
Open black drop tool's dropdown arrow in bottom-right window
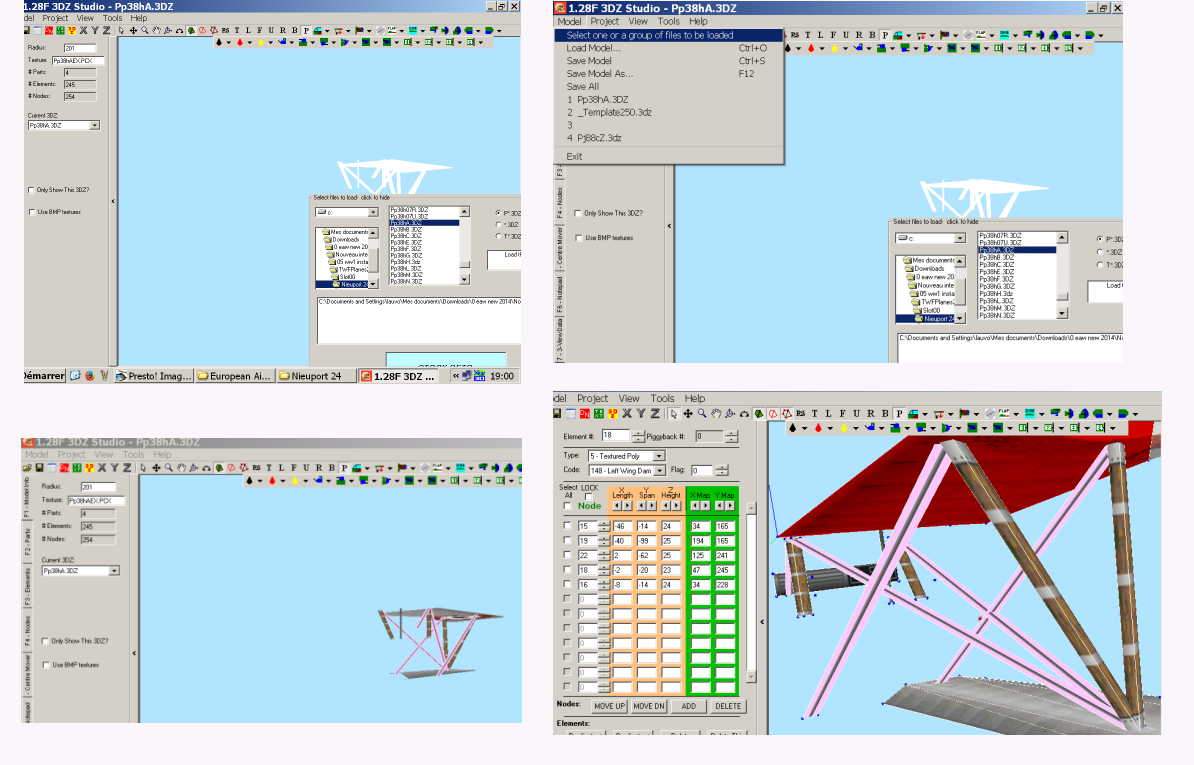(803, 429)
